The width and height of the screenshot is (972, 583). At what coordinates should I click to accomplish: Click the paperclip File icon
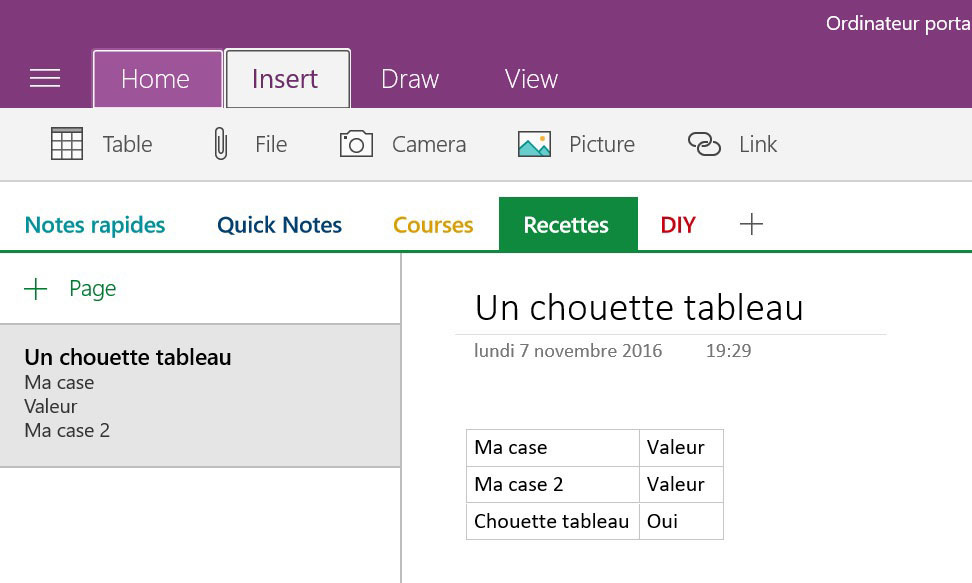[x=221, y=144]
